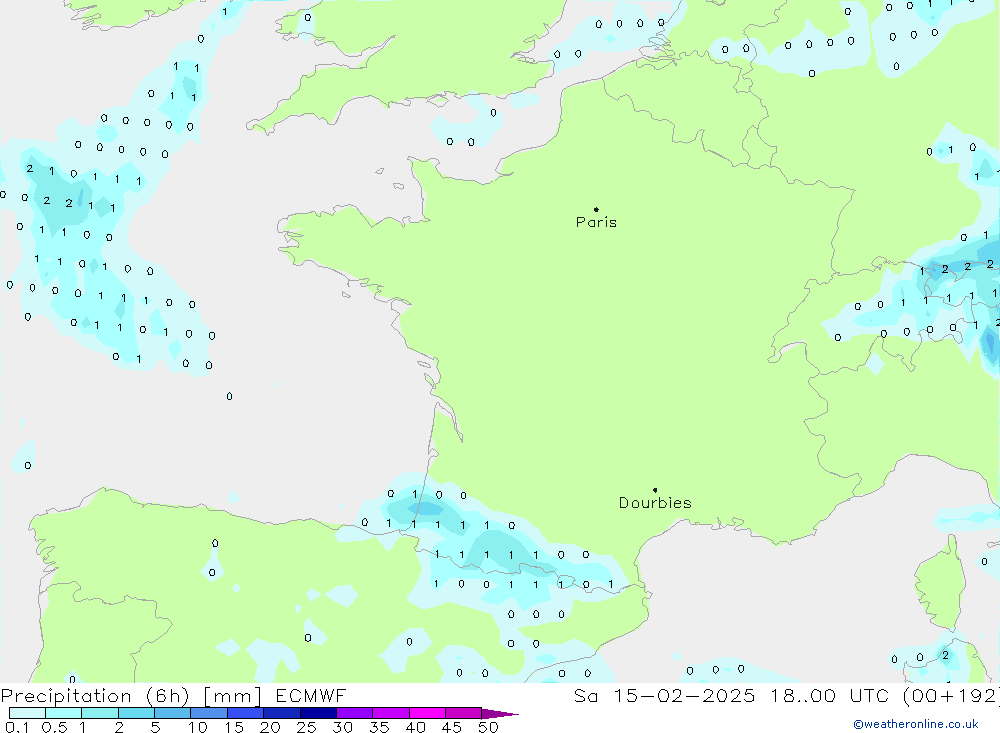
Task: Pick the 5–10 mm legend swatch
Action: tap(173, 713)
